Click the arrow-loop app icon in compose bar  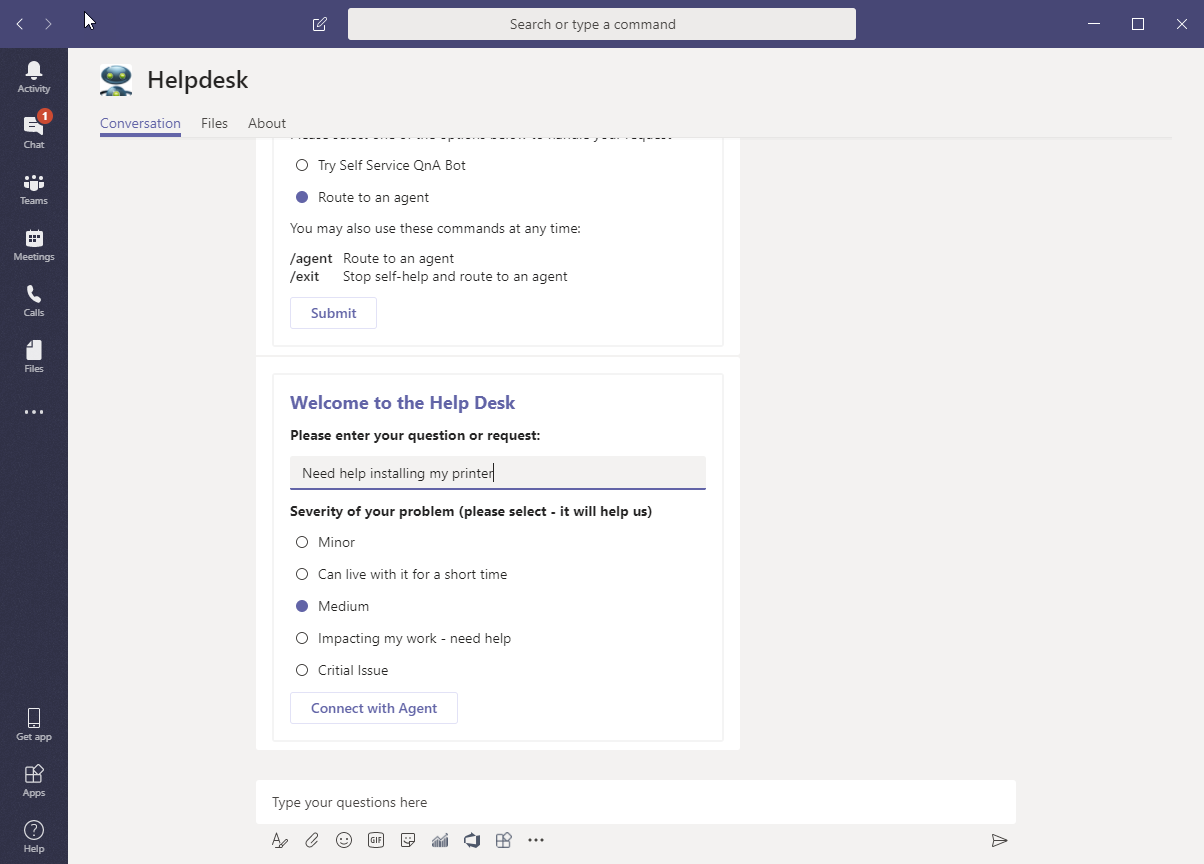[x=472, y=840]
